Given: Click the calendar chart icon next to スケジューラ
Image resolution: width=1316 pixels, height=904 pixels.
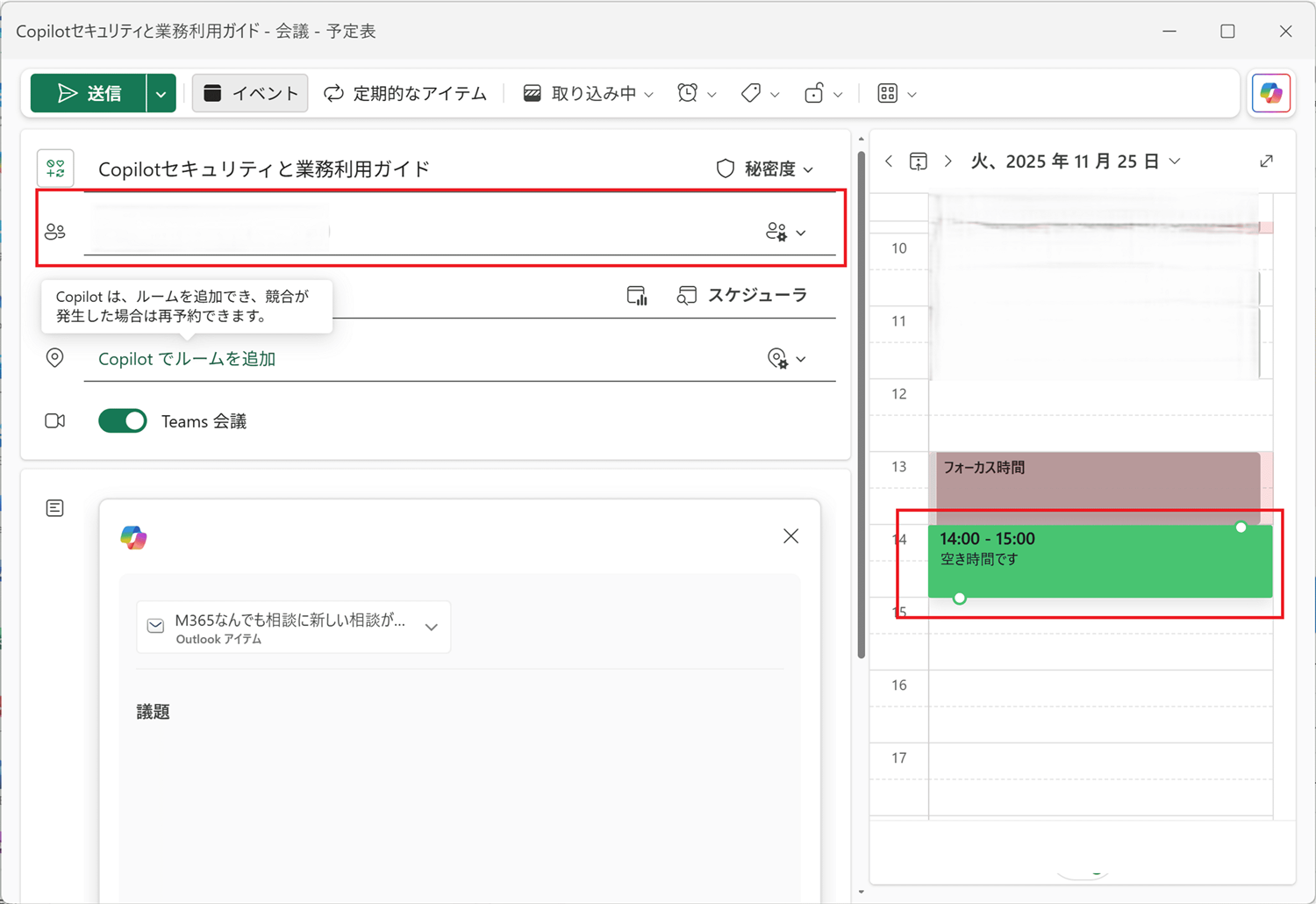Looking at the screenshot, I should coord(637,296).
